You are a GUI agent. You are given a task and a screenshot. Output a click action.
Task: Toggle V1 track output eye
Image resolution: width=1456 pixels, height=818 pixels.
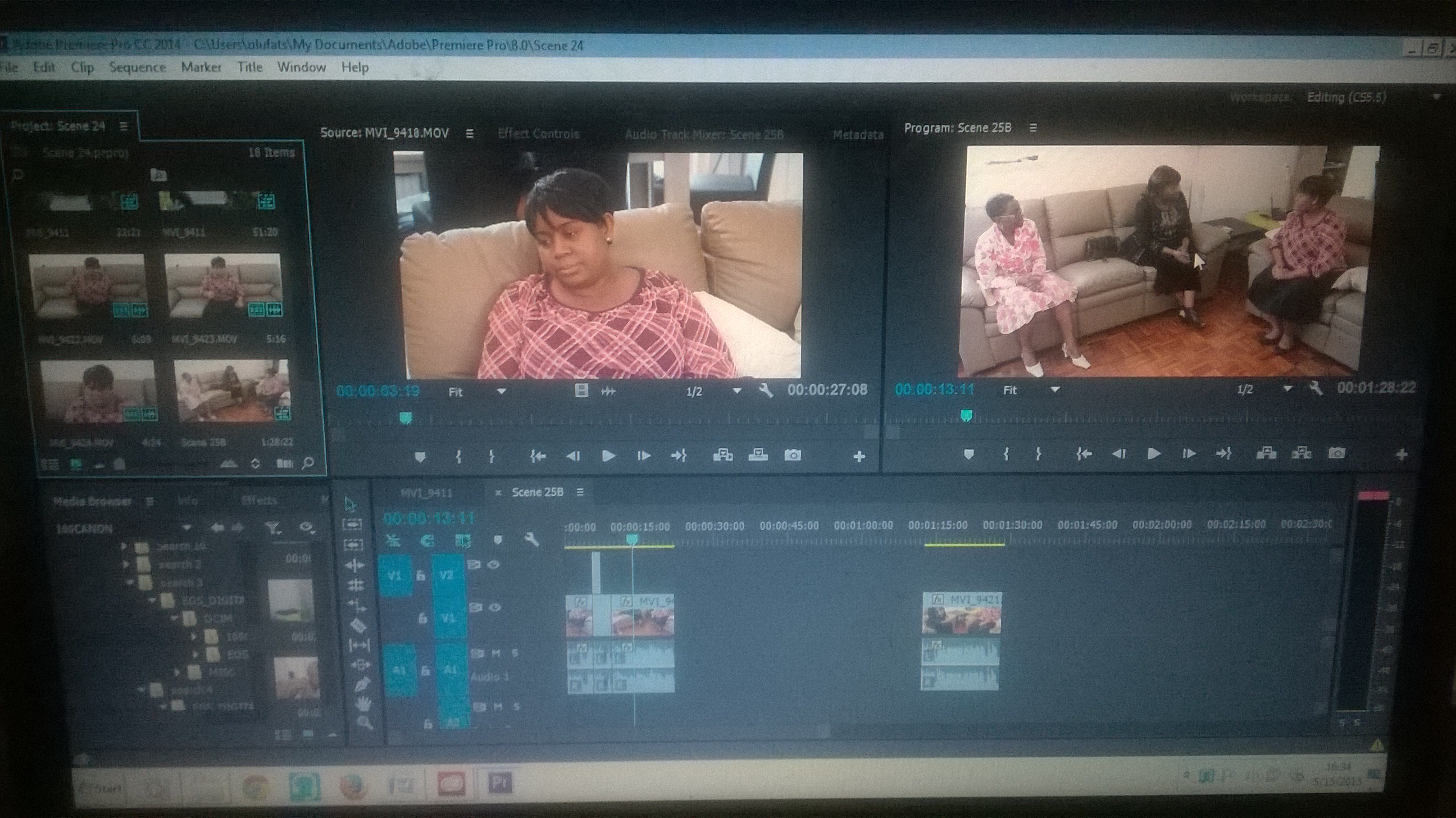pos(495,608)
